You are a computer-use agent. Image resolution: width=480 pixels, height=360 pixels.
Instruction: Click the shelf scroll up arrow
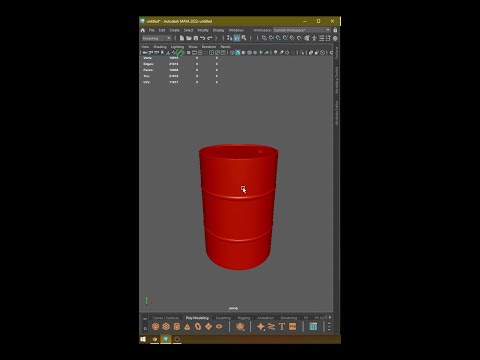(x=329, y=323)
